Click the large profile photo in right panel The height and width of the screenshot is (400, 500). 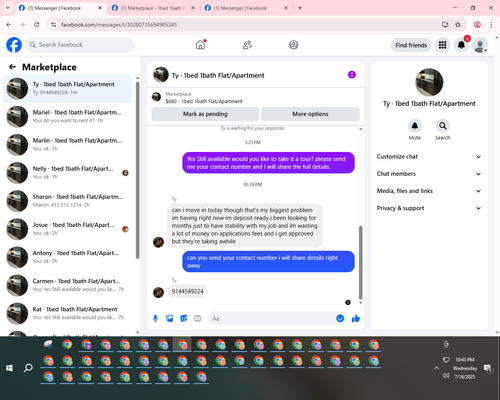tap(429, 82)
